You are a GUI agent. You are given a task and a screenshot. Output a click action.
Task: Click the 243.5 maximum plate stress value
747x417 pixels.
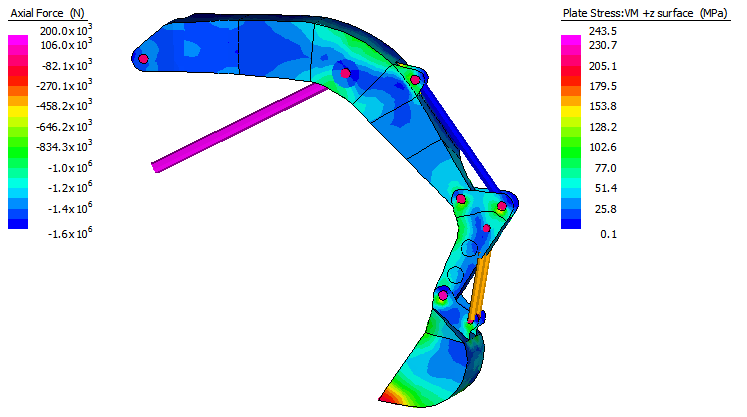603,31
